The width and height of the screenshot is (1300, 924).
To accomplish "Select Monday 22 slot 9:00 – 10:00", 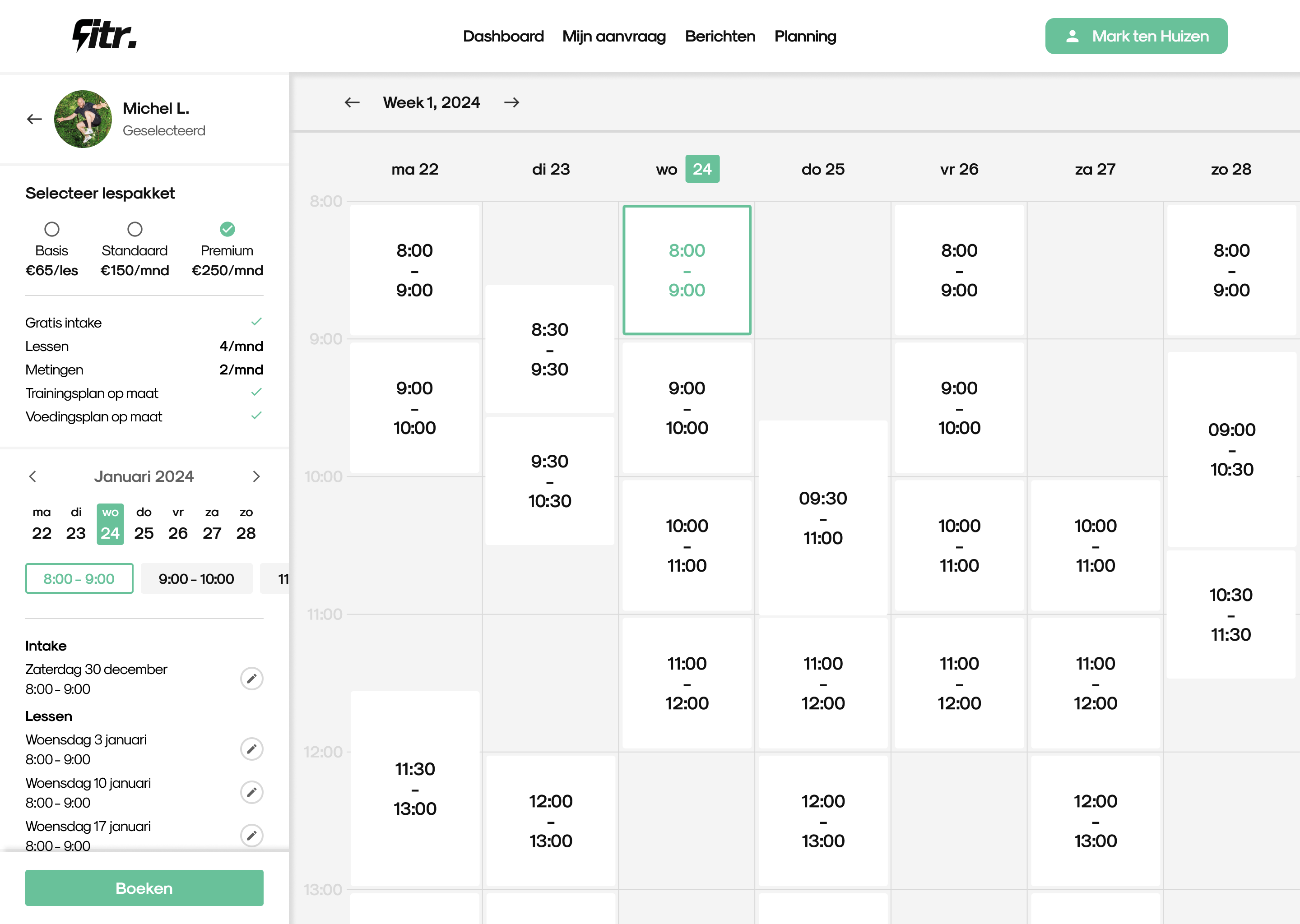I will coord(414,408).
